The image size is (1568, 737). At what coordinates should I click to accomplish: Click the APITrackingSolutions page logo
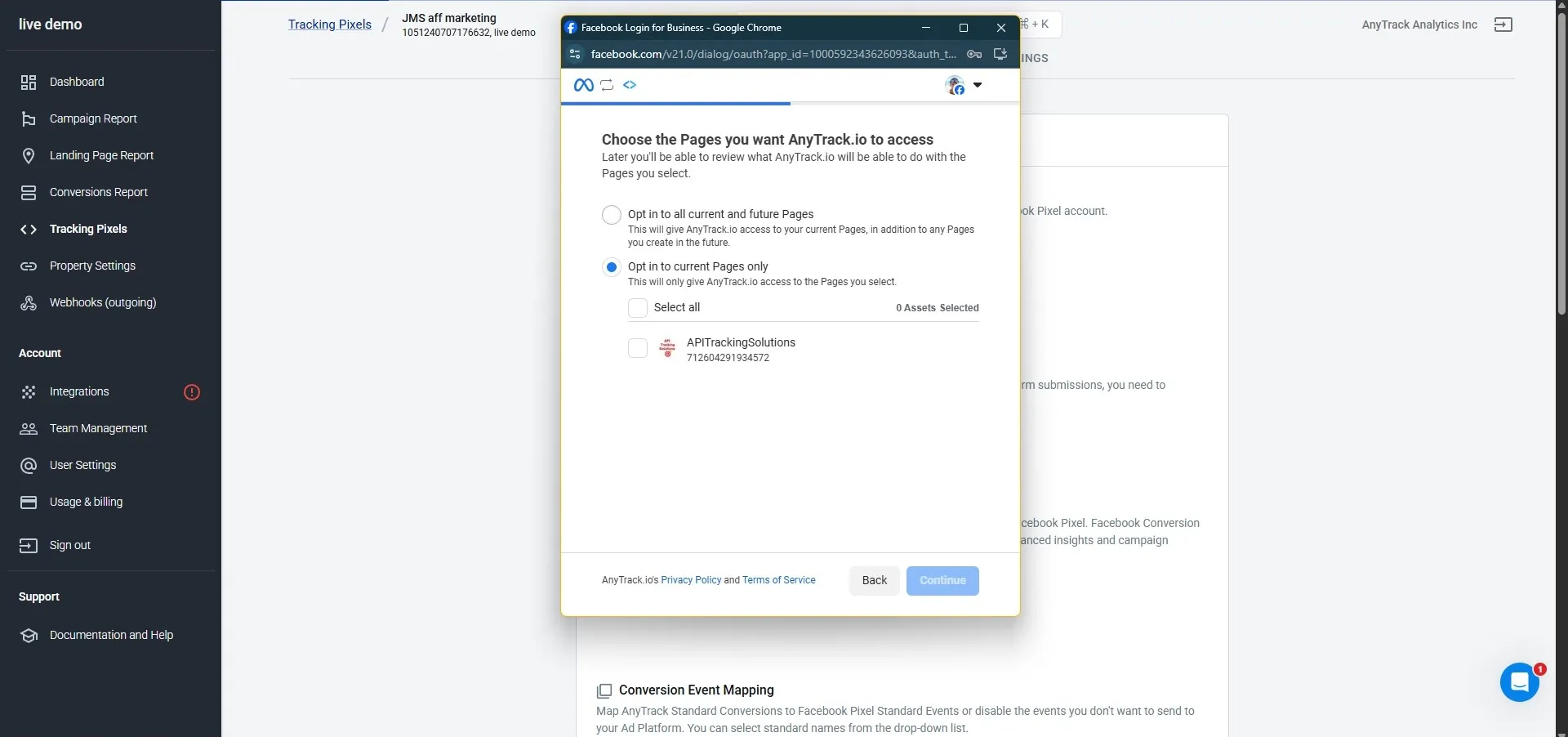(x=667, y=349)
